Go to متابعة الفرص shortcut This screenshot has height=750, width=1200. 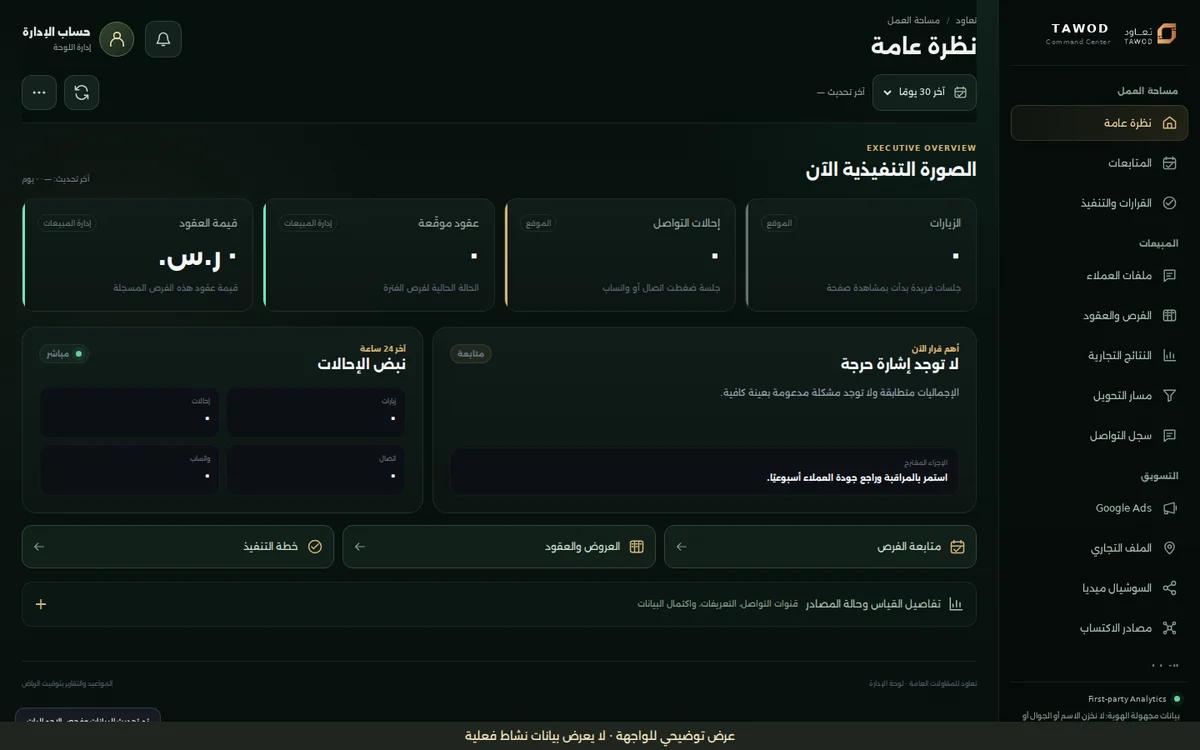point(820,547)
